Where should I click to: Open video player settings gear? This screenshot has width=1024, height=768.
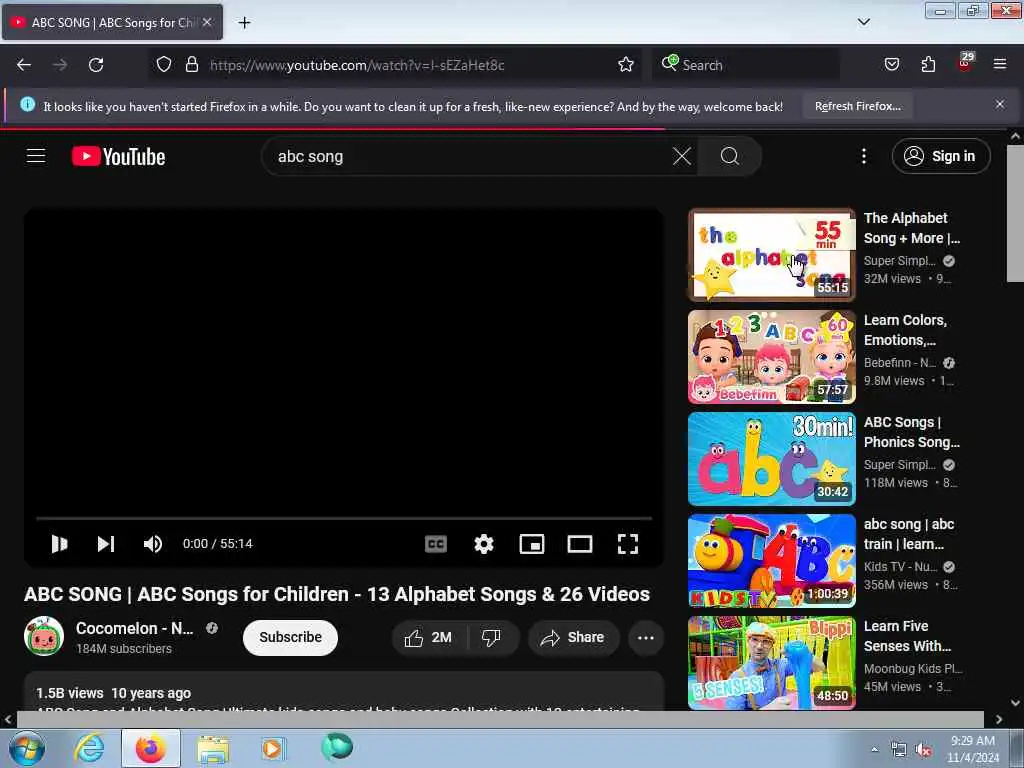tap(484, 543)
